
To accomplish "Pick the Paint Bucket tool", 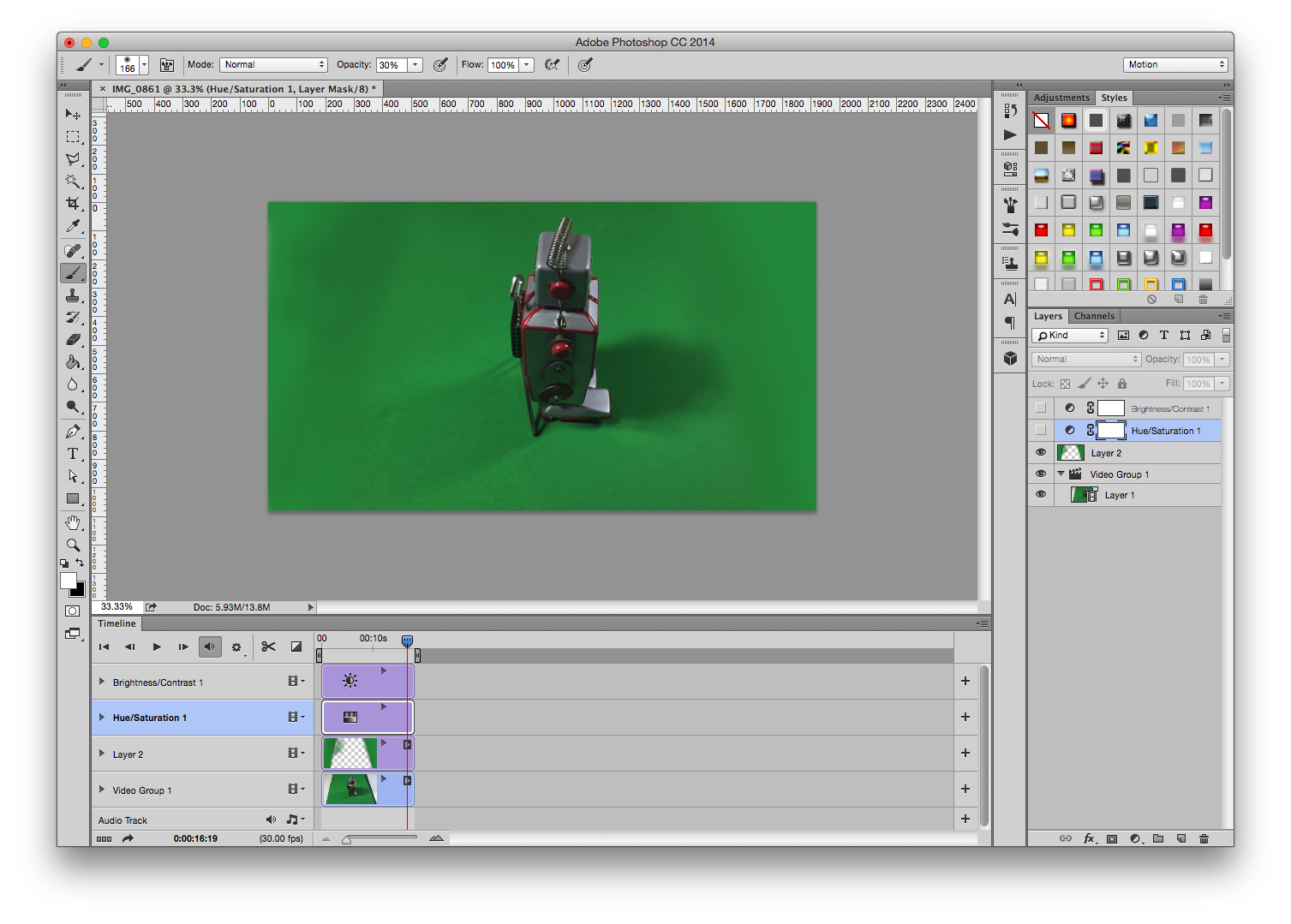I will point(73,362).
